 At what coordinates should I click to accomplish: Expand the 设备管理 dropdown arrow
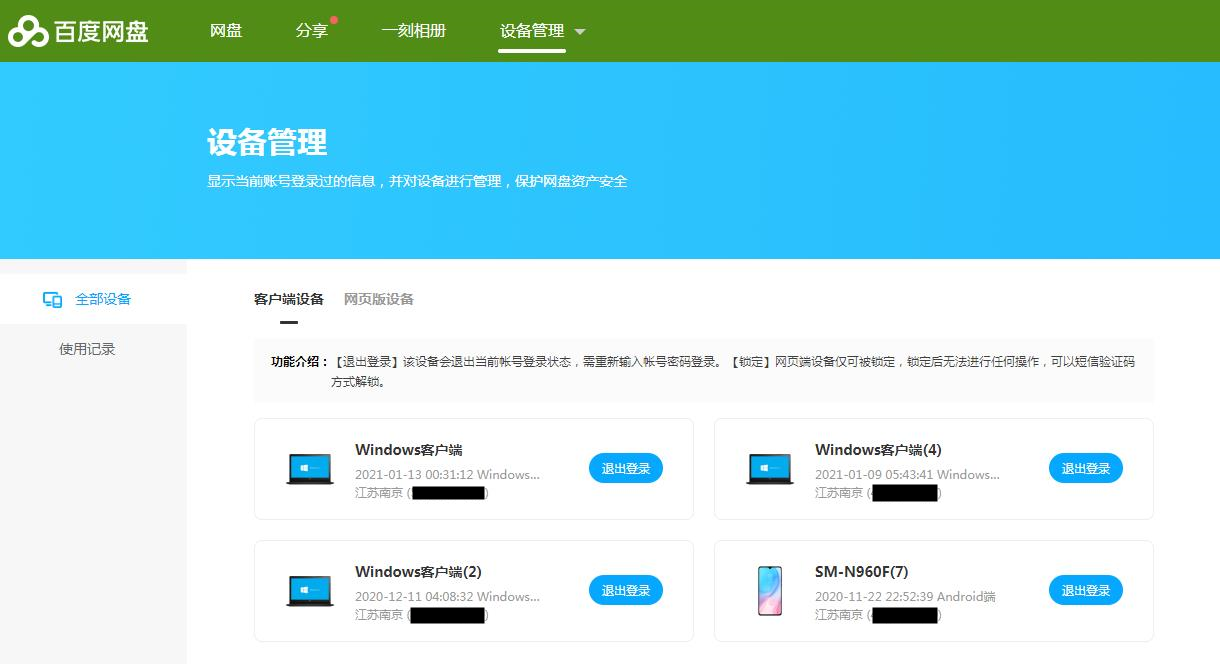pyautogui.click(x=580, y=32)
